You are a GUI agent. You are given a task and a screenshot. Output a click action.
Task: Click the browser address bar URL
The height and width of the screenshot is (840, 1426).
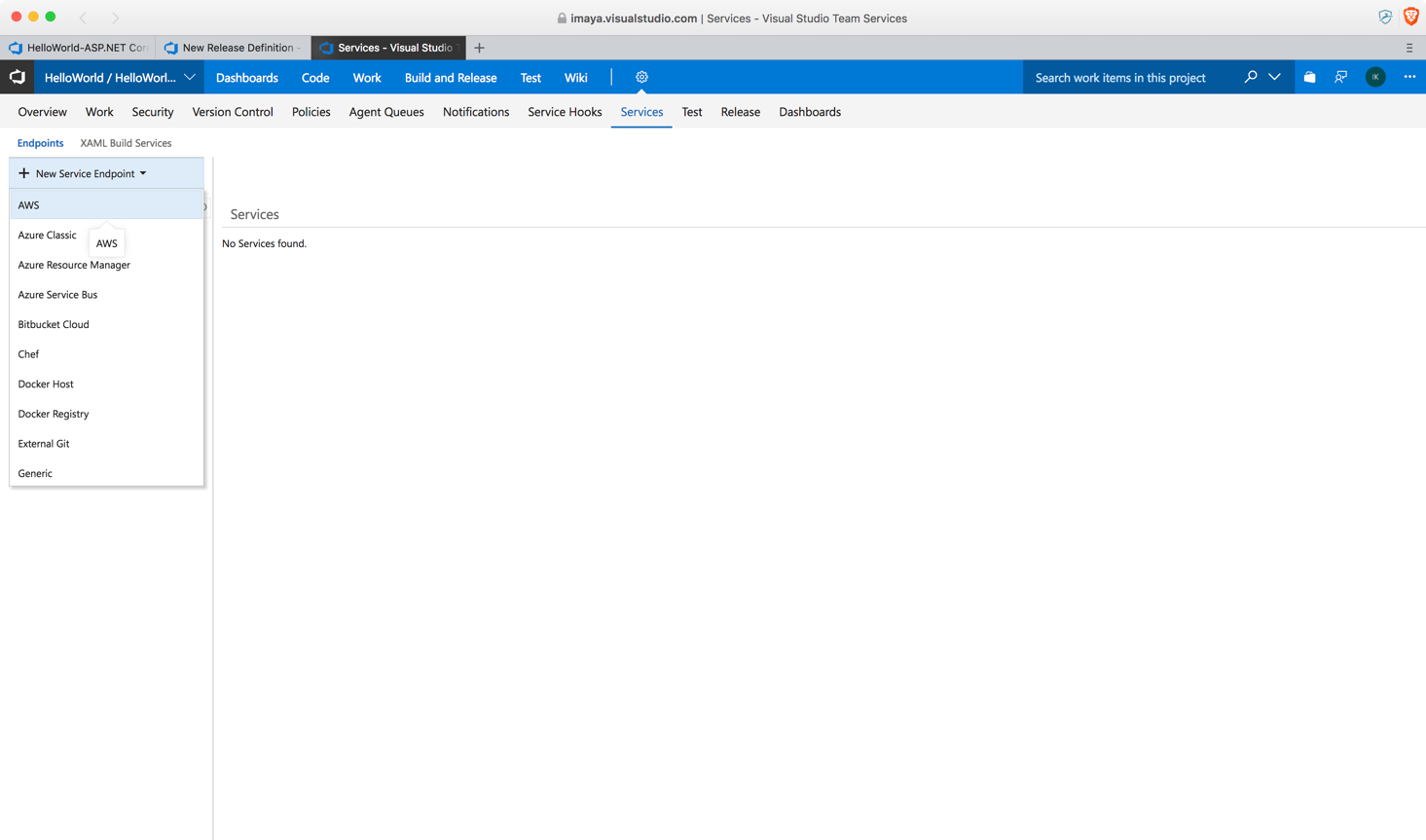pos(634,18)
